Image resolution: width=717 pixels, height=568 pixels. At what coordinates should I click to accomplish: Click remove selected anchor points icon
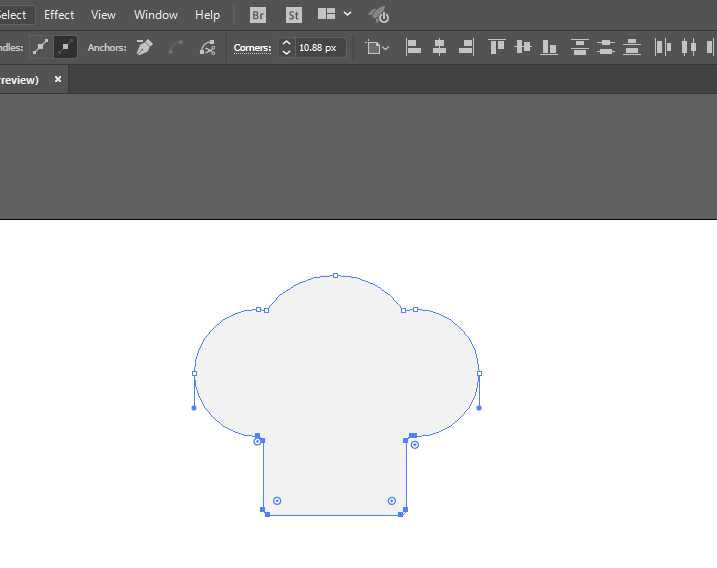coord(144,47)
